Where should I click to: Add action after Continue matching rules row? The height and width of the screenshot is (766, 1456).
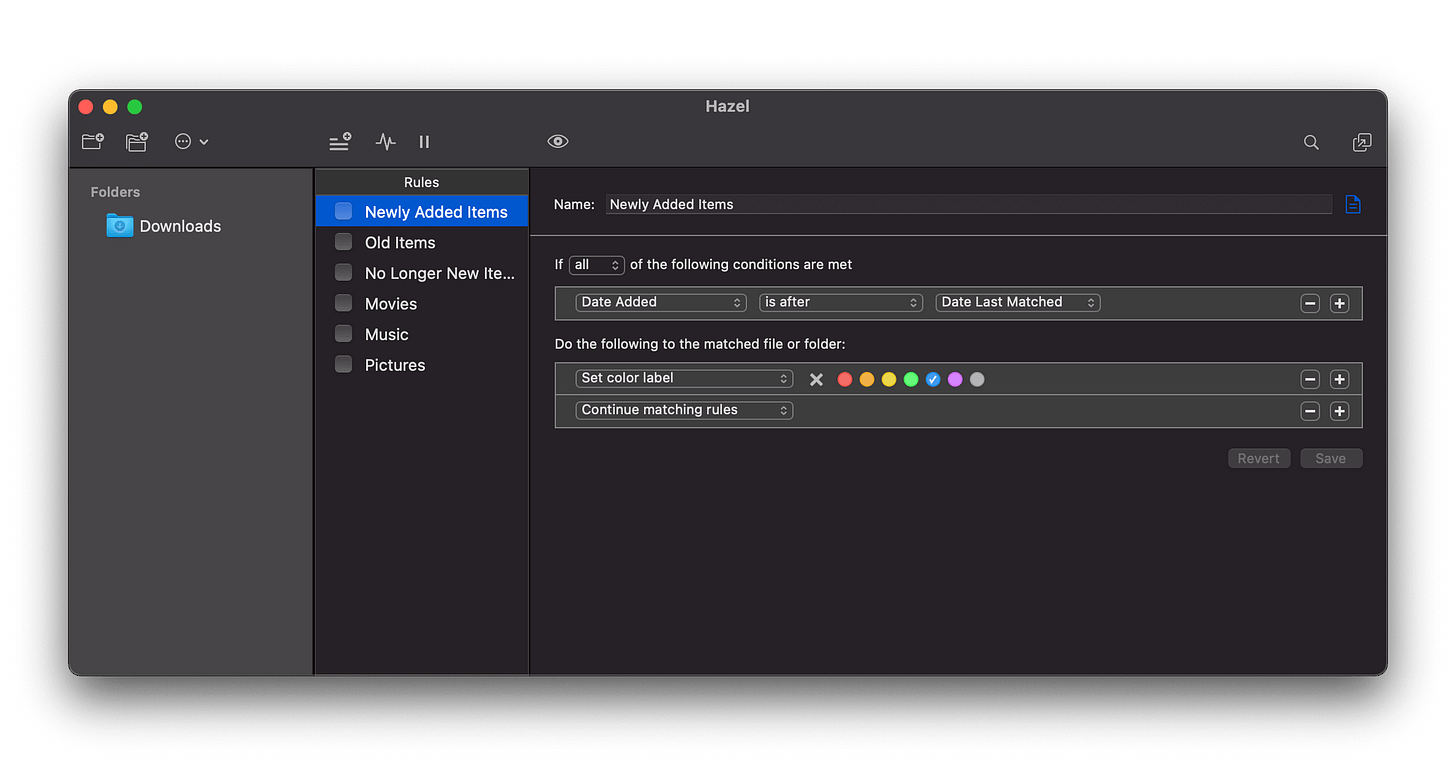pyautogui.click(x=1340, y=411)
